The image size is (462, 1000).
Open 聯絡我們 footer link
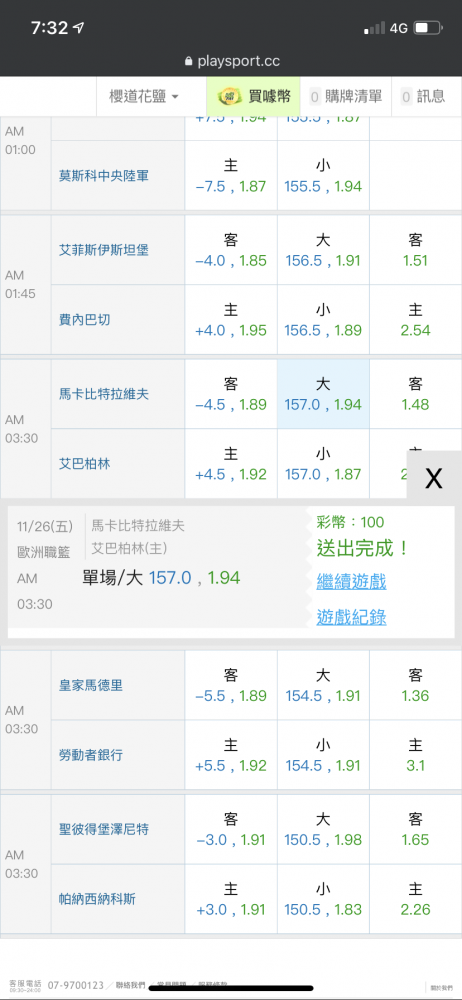point(130,985)
